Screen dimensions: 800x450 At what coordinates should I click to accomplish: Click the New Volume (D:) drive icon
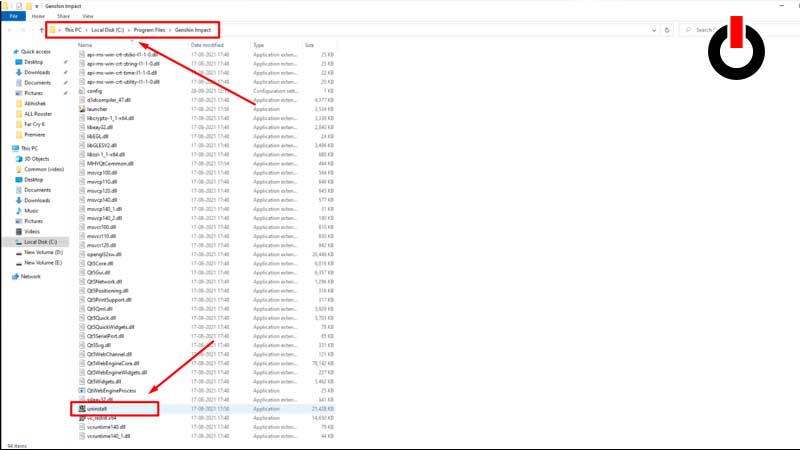pos(19,253)
